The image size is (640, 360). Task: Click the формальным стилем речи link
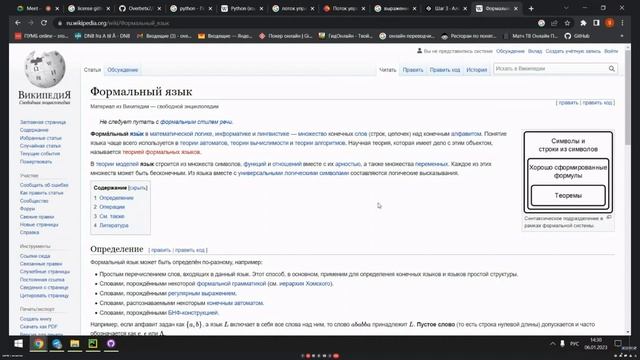196,122
